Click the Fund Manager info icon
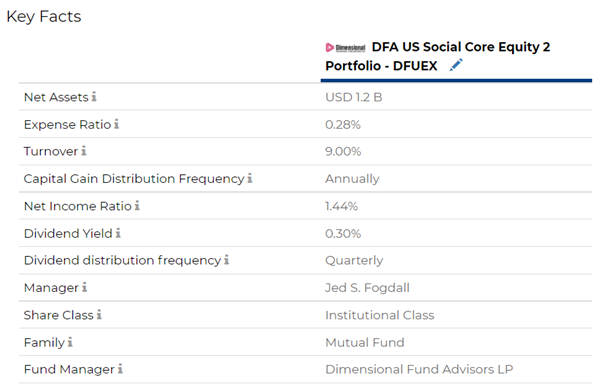 coord(120,369)
